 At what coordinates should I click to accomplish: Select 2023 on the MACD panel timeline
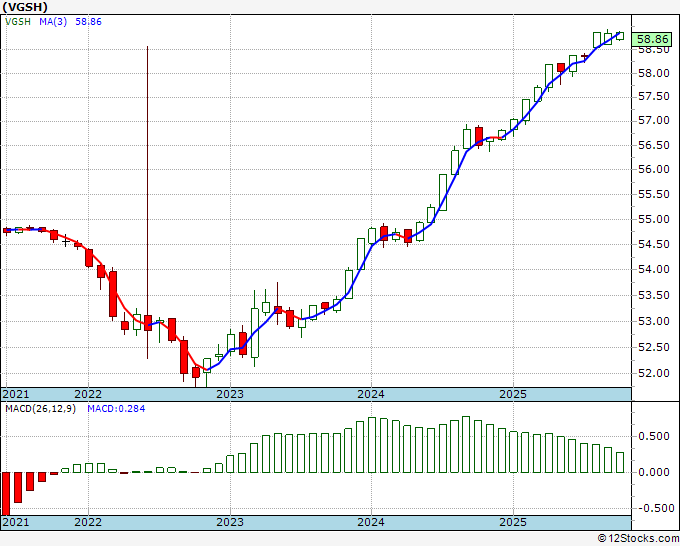coord(230,522)
